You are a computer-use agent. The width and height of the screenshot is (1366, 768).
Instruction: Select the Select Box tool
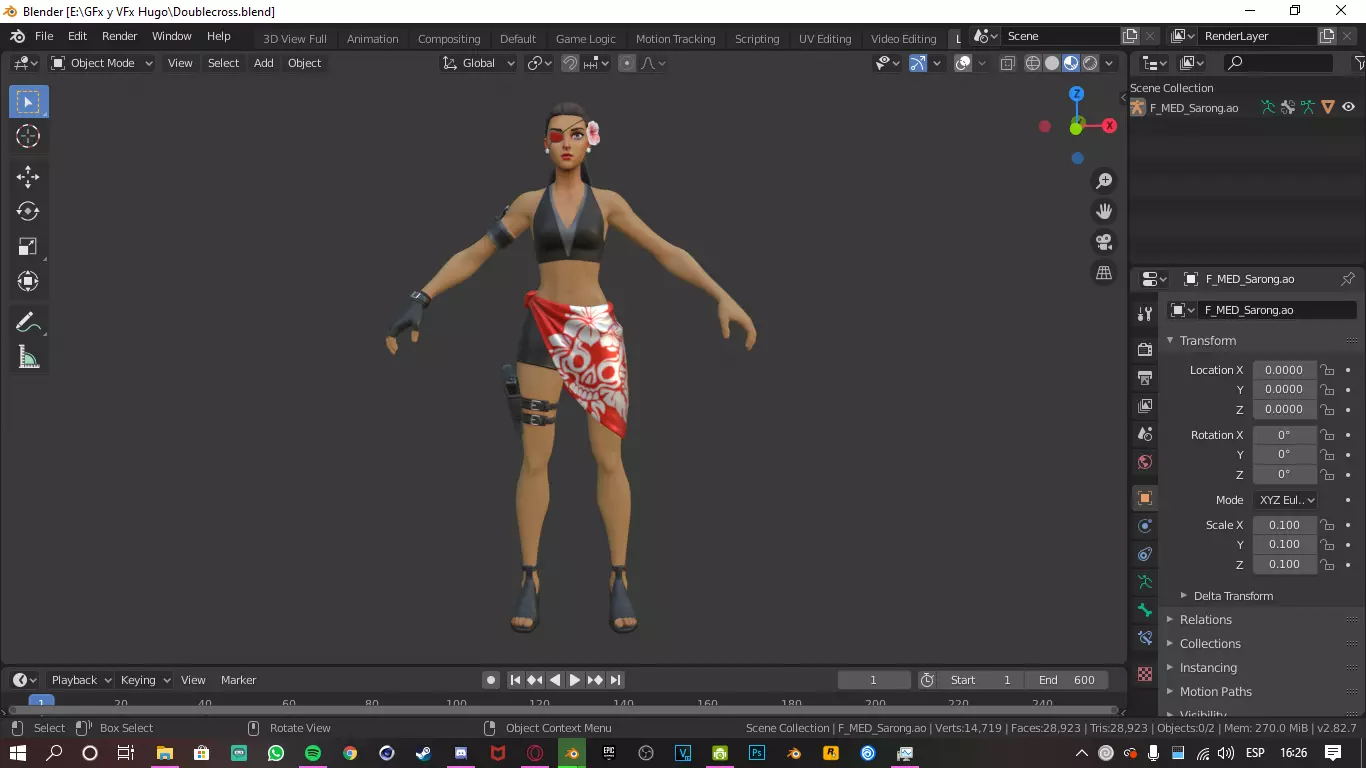coord(28,102)
